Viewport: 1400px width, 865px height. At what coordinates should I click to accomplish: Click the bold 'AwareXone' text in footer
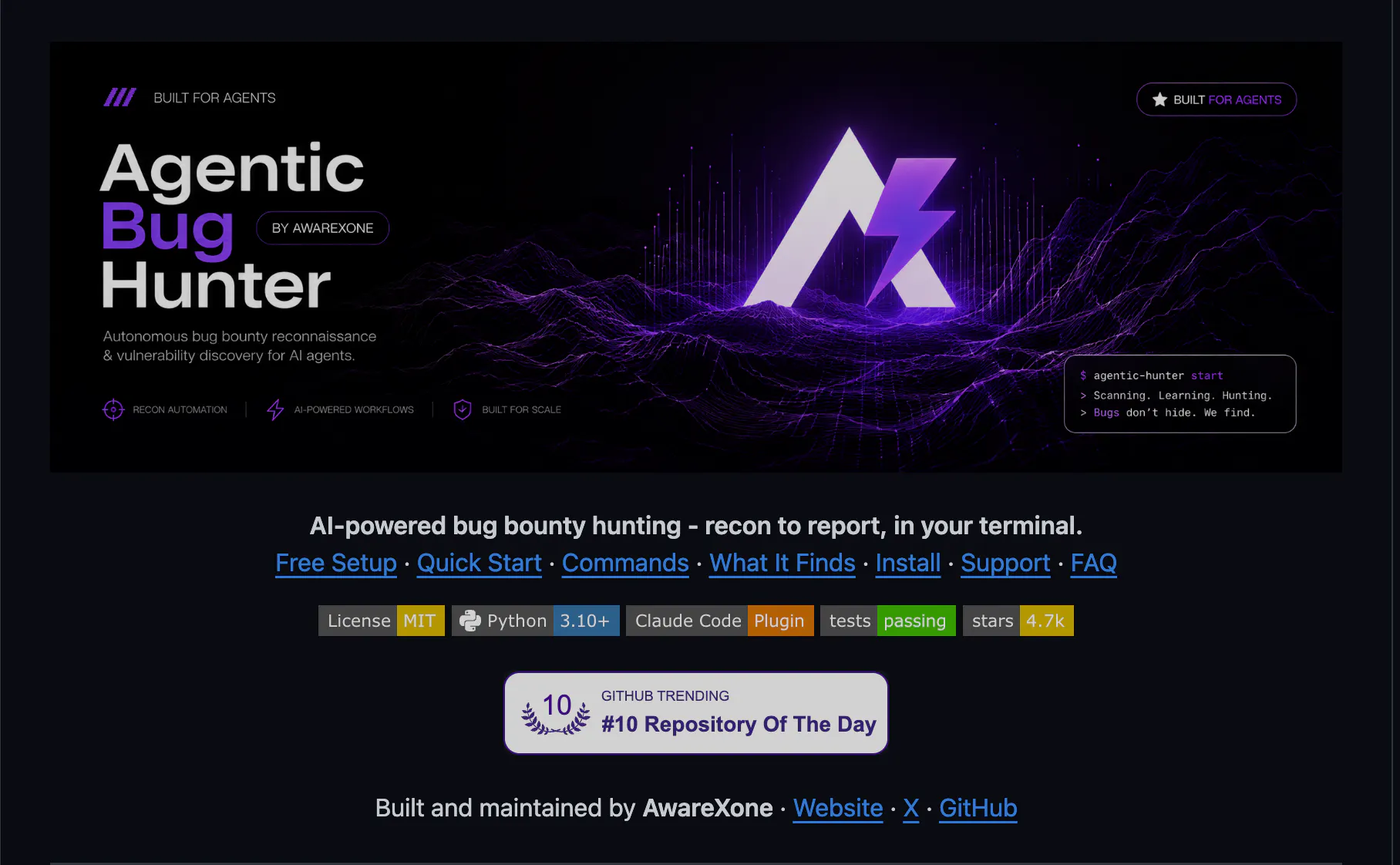pos(708,808)
